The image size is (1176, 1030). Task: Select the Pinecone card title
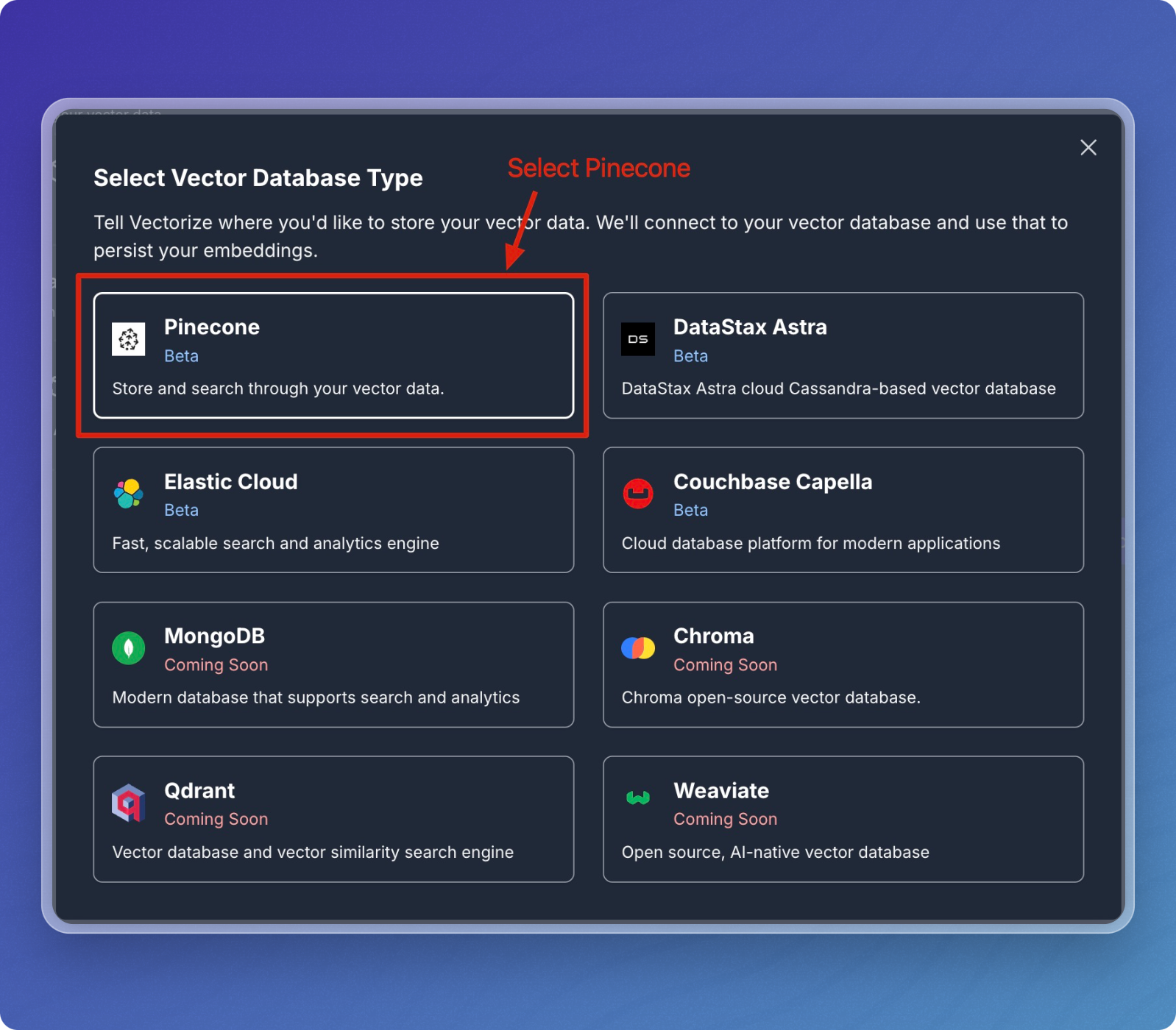tap(212, 327)
